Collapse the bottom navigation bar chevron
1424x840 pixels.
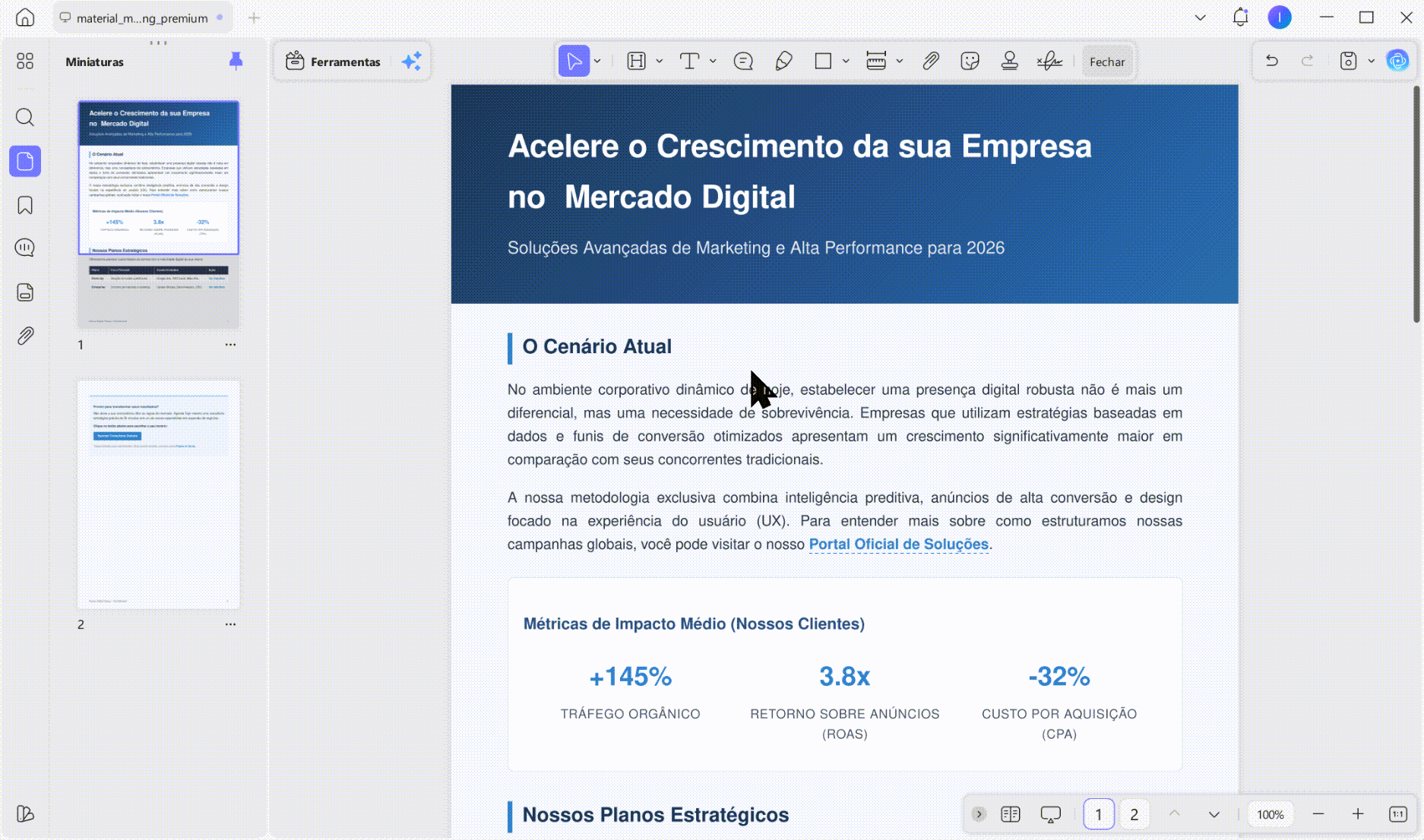(x=979, y=814)
